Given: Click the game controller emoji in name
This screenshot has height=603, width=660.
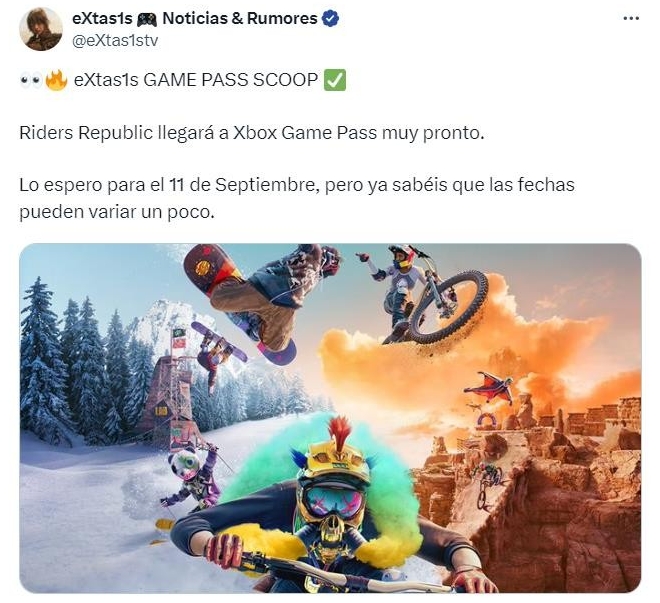Looking at the screenshot, I should [147, 19].
